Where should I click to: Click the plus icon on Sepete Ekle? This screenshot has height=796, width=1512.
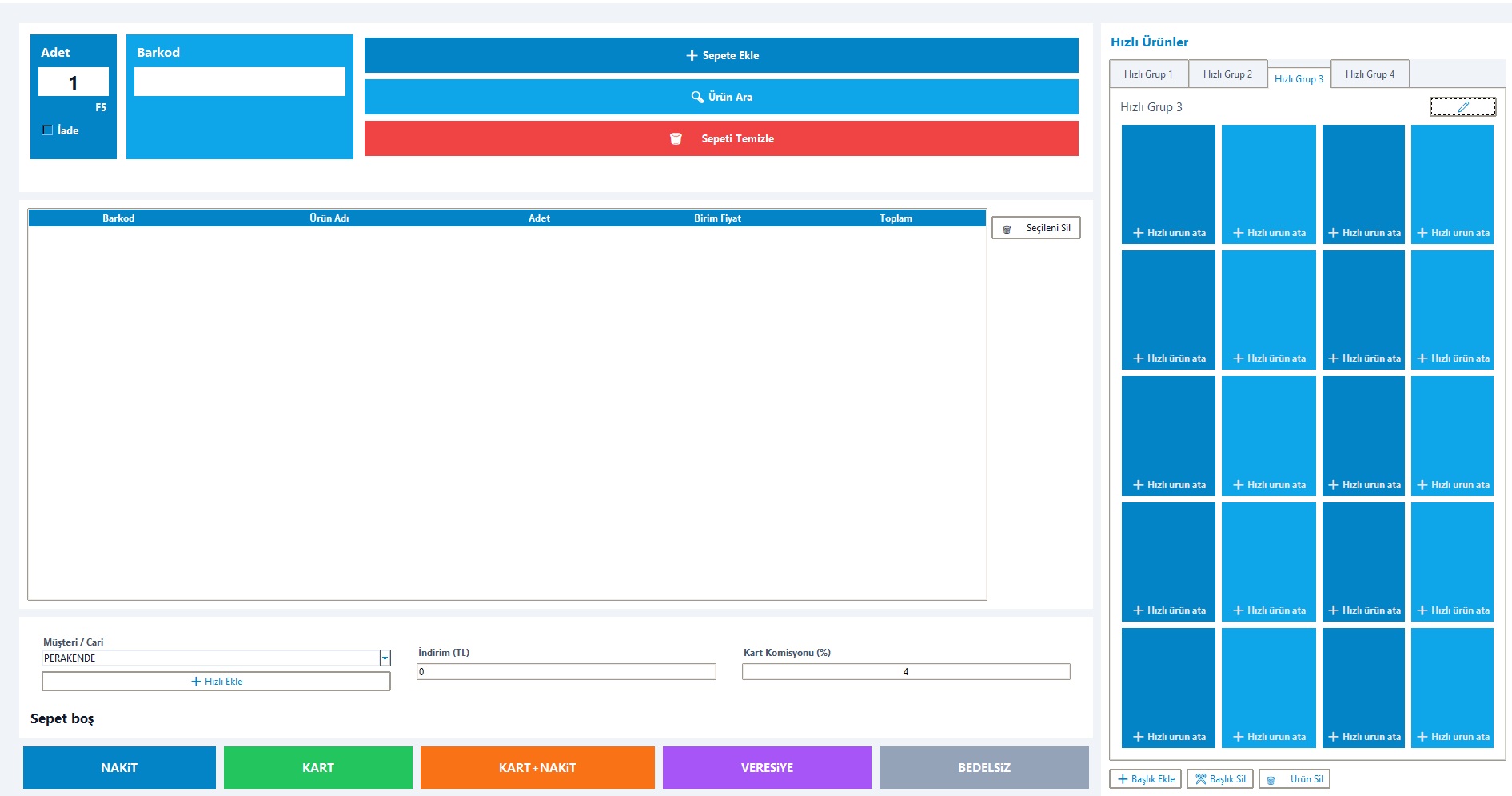pyautogui.click(x=692, y=56)
